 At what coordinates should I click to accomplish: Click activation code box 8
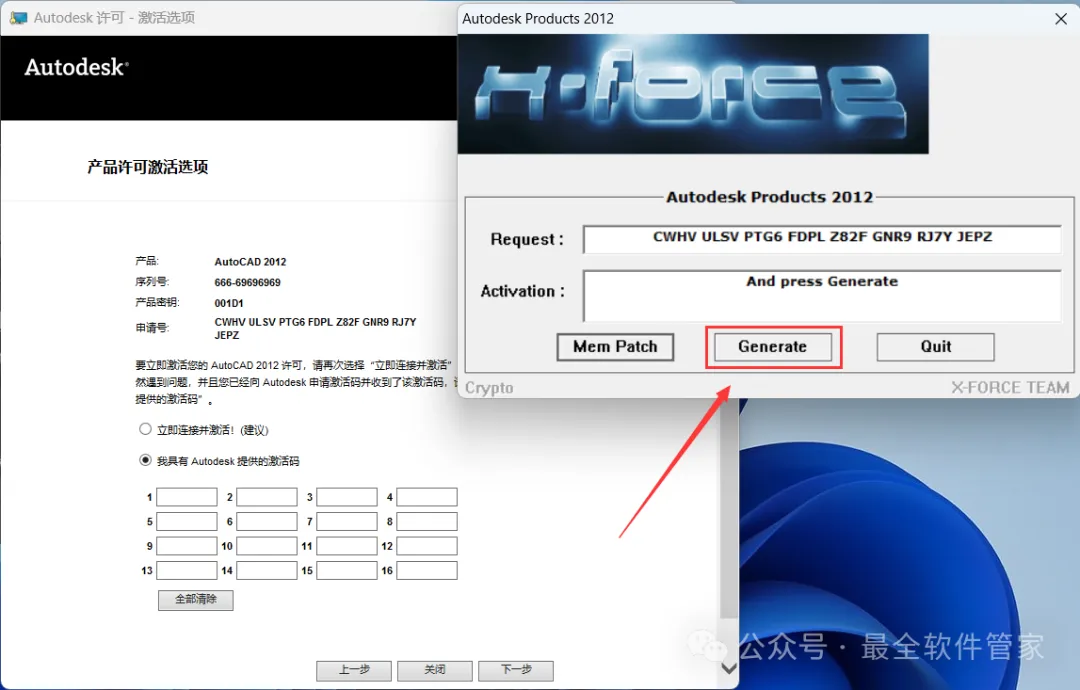point(426,521)
